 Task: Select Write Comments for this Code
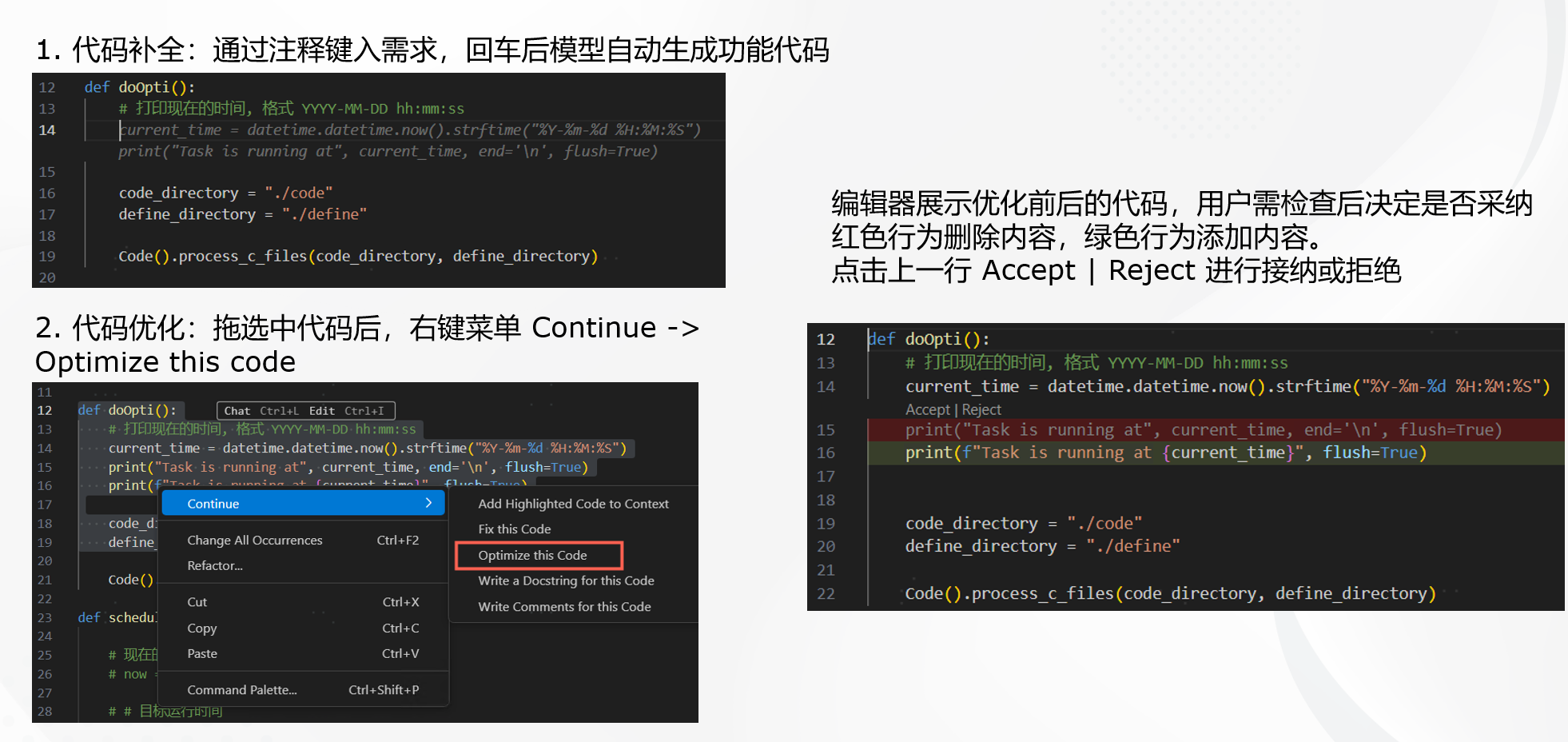[x=564, y=607]
